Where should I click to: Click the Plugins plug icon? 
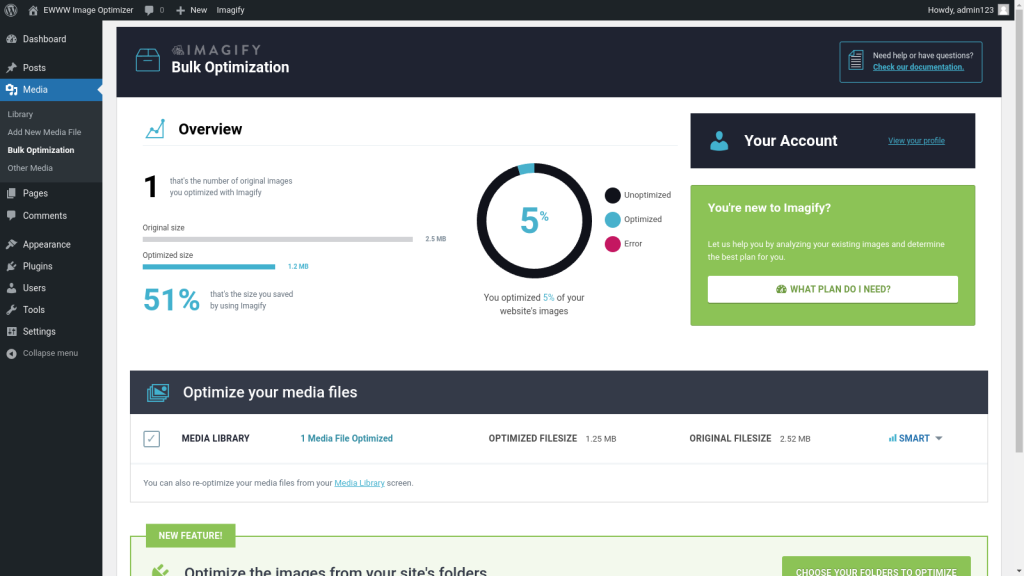[x=11, y=266]
